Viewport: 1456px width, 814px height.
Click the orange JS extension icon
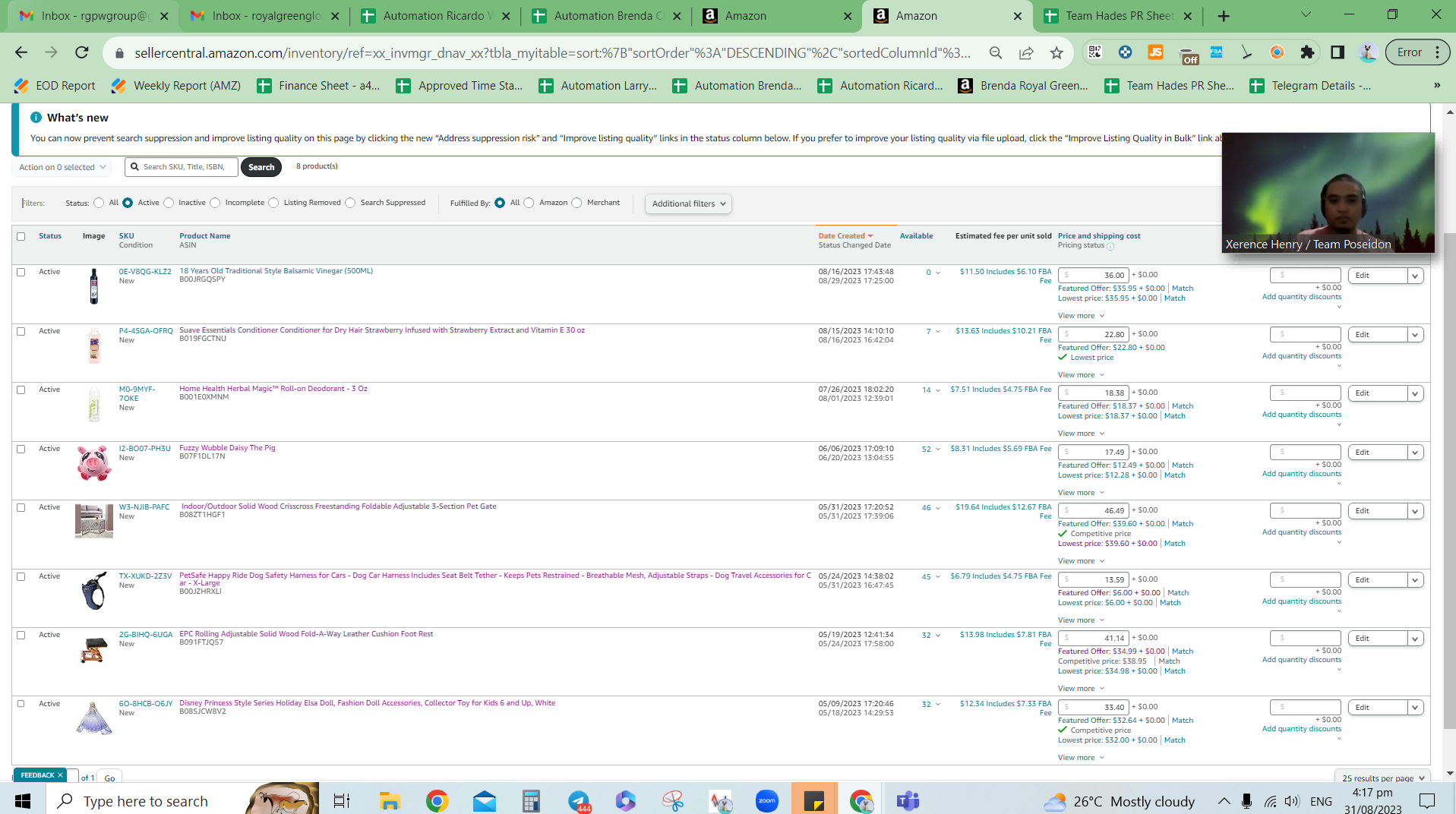tap(1155, 52)
